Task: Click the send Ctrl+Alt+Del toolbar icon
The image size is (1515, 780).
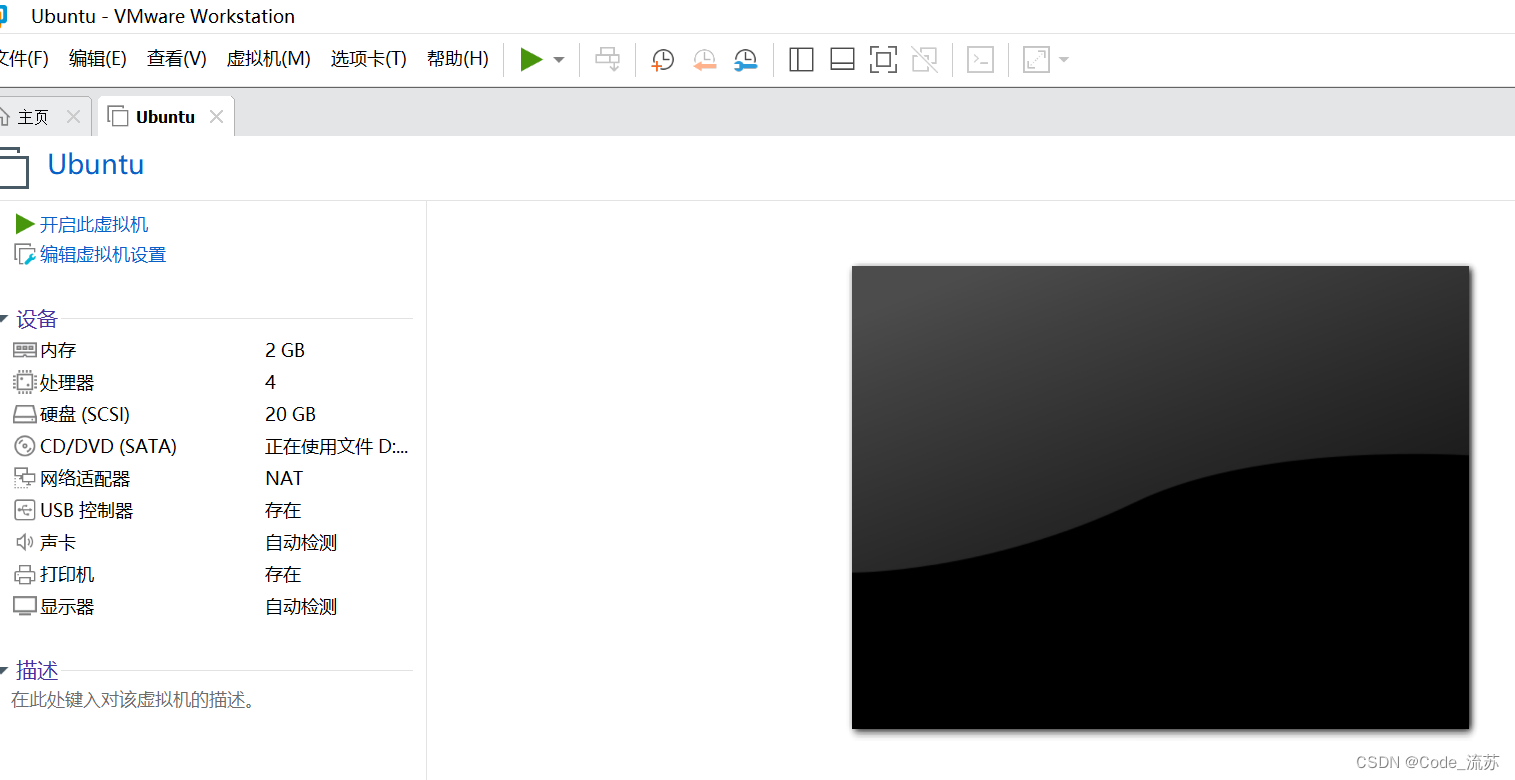Action: pos(608,60)
